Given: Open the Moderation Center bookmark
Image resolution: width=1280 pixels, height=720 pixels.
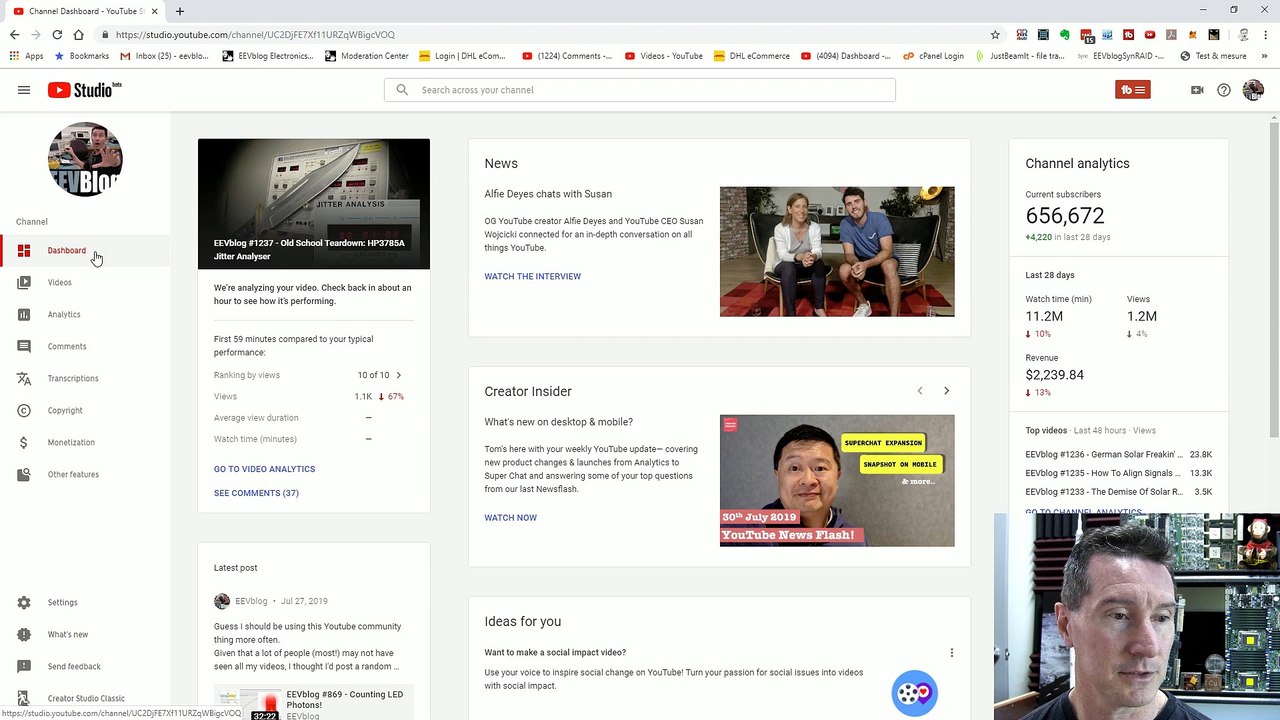Looking at the screenshot, I should click(x=366, y=56).
